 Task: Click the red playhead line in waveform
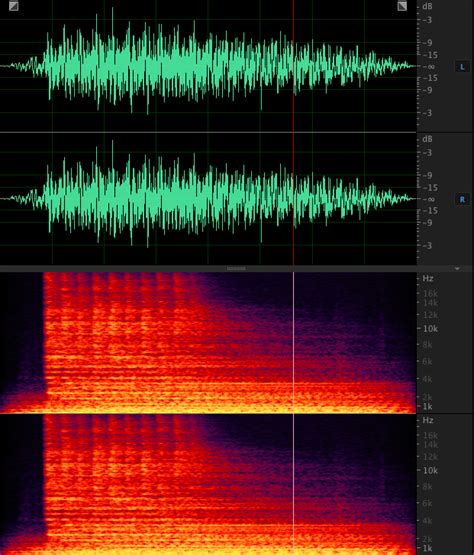293,132
